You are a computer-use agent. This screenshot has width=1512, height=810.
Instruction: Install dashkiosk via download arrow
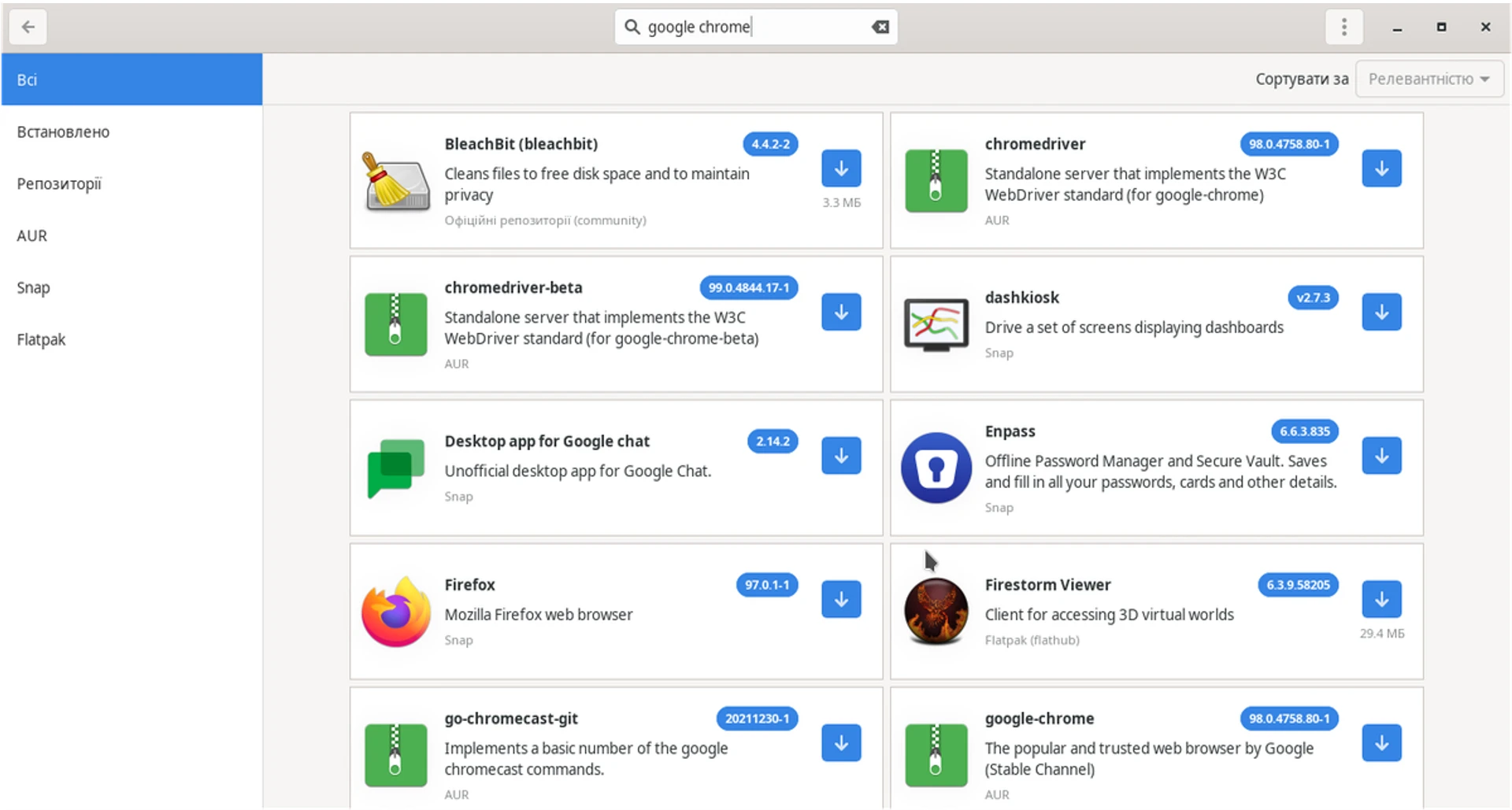pyautogui.click(x=1381, y=313)
